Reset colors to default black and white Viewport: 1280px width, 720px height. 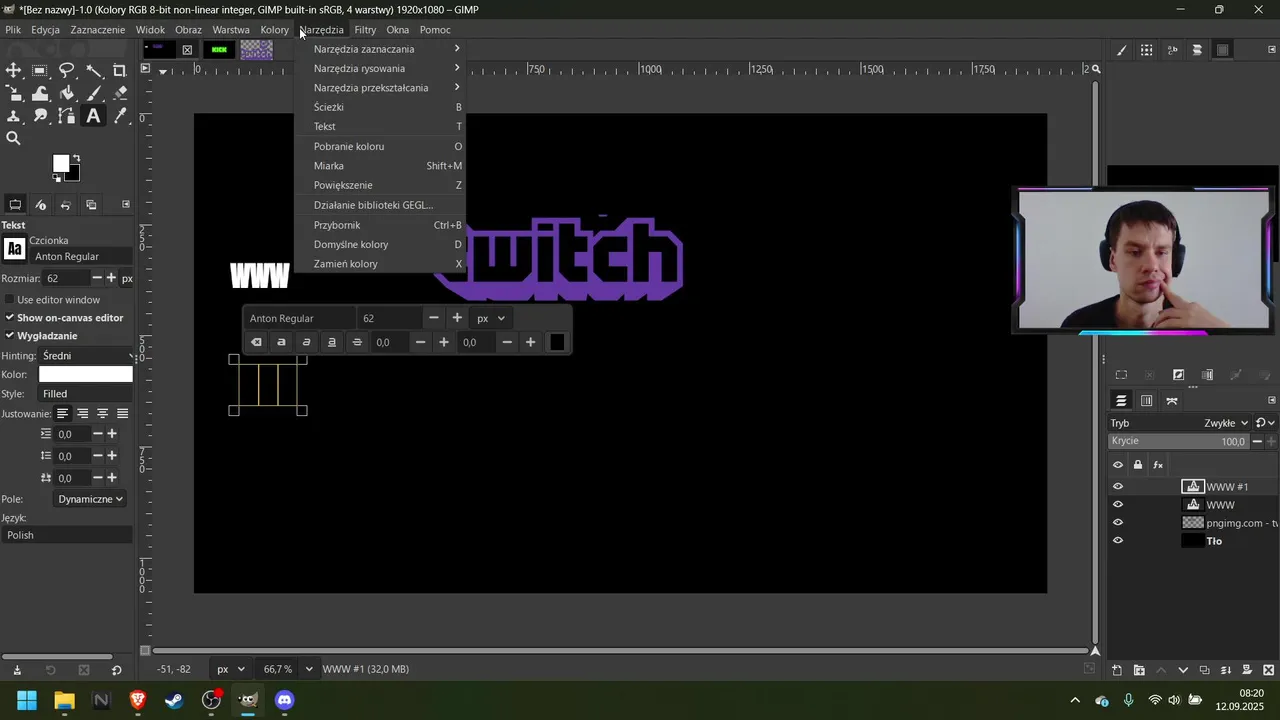pos(57,177)
